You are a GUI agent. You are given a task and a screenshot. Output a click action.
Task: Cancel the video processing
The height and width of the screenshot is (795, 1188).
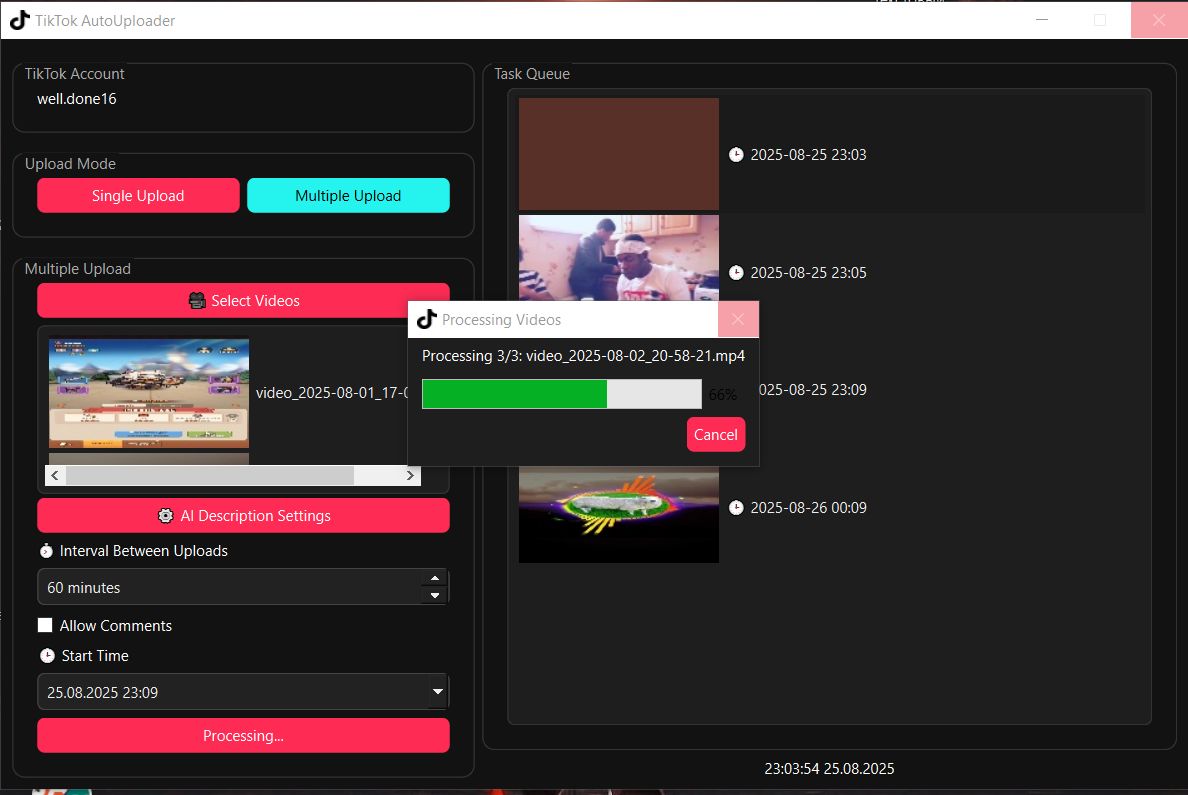click(716, 435)
